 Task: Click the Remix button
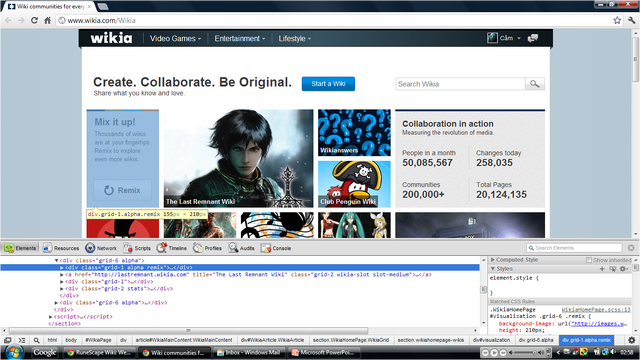[122, 190]
